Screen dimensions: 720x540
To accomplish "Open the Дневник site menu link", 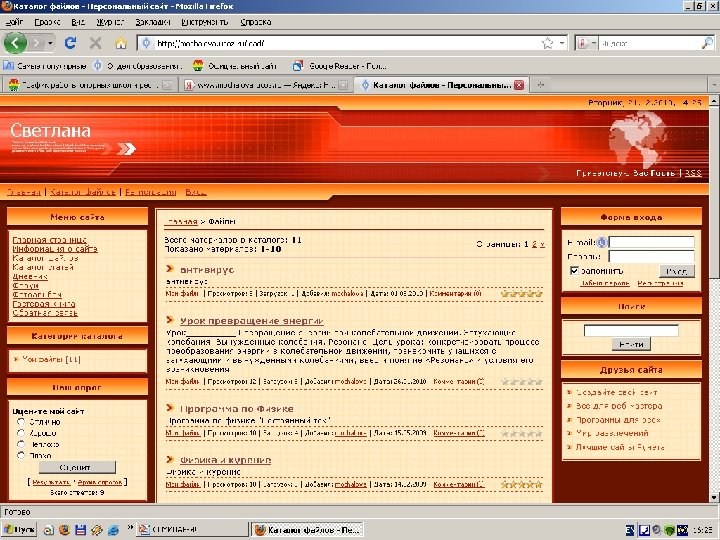I will (x=30, y=276).
